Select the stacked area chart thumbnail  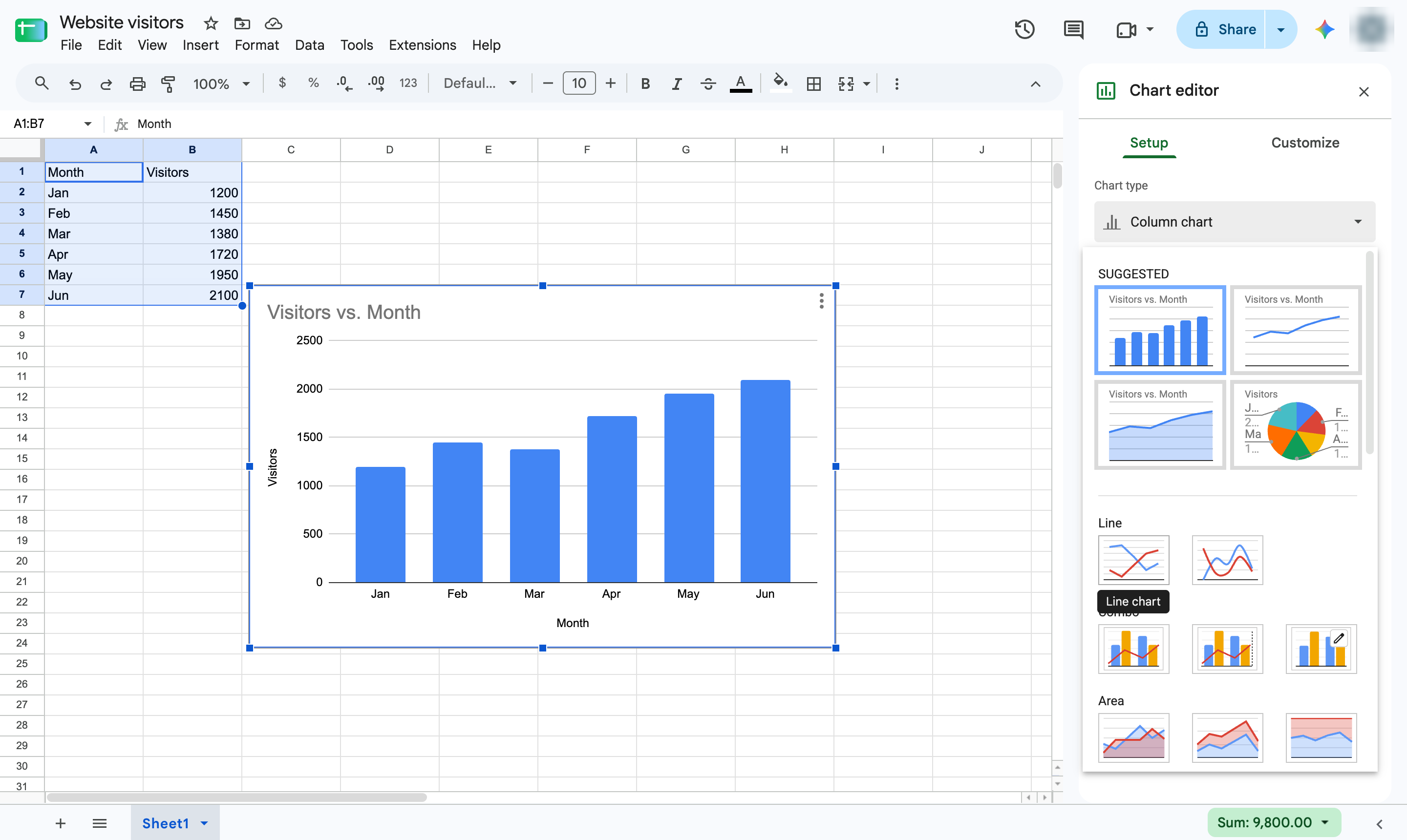coord(1227,737)
